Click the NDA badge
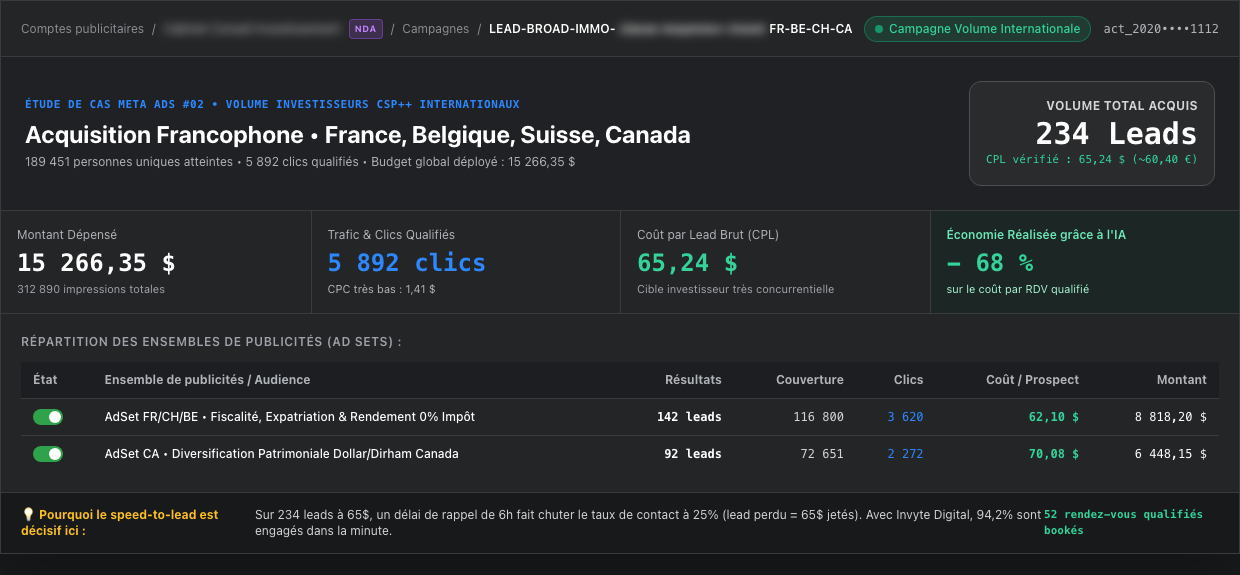The width and height of the screenshot is (1240, 575). coord(366,29)
